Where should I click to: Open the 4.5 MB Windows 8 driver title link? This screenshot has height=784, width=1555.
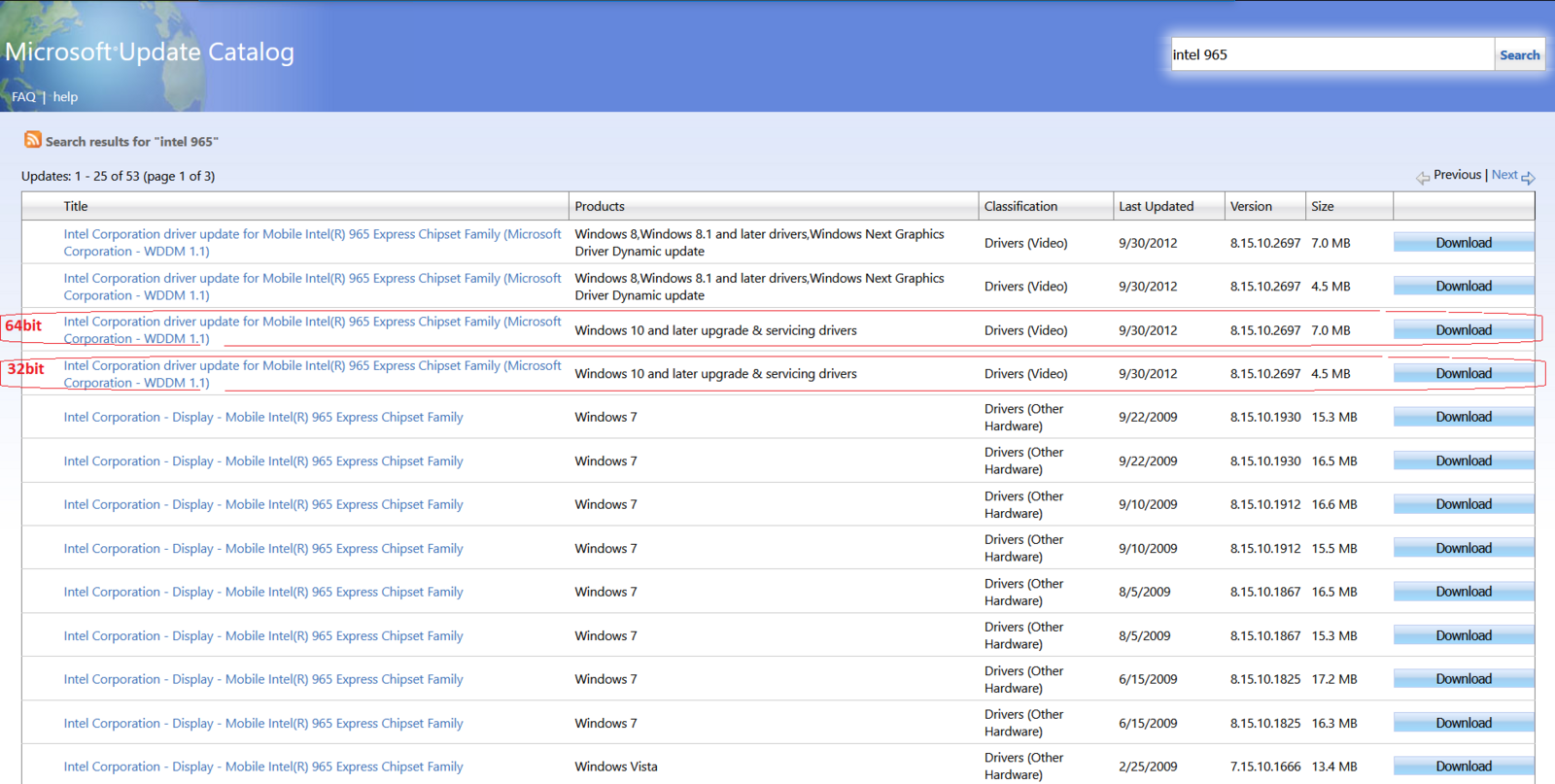312,287
